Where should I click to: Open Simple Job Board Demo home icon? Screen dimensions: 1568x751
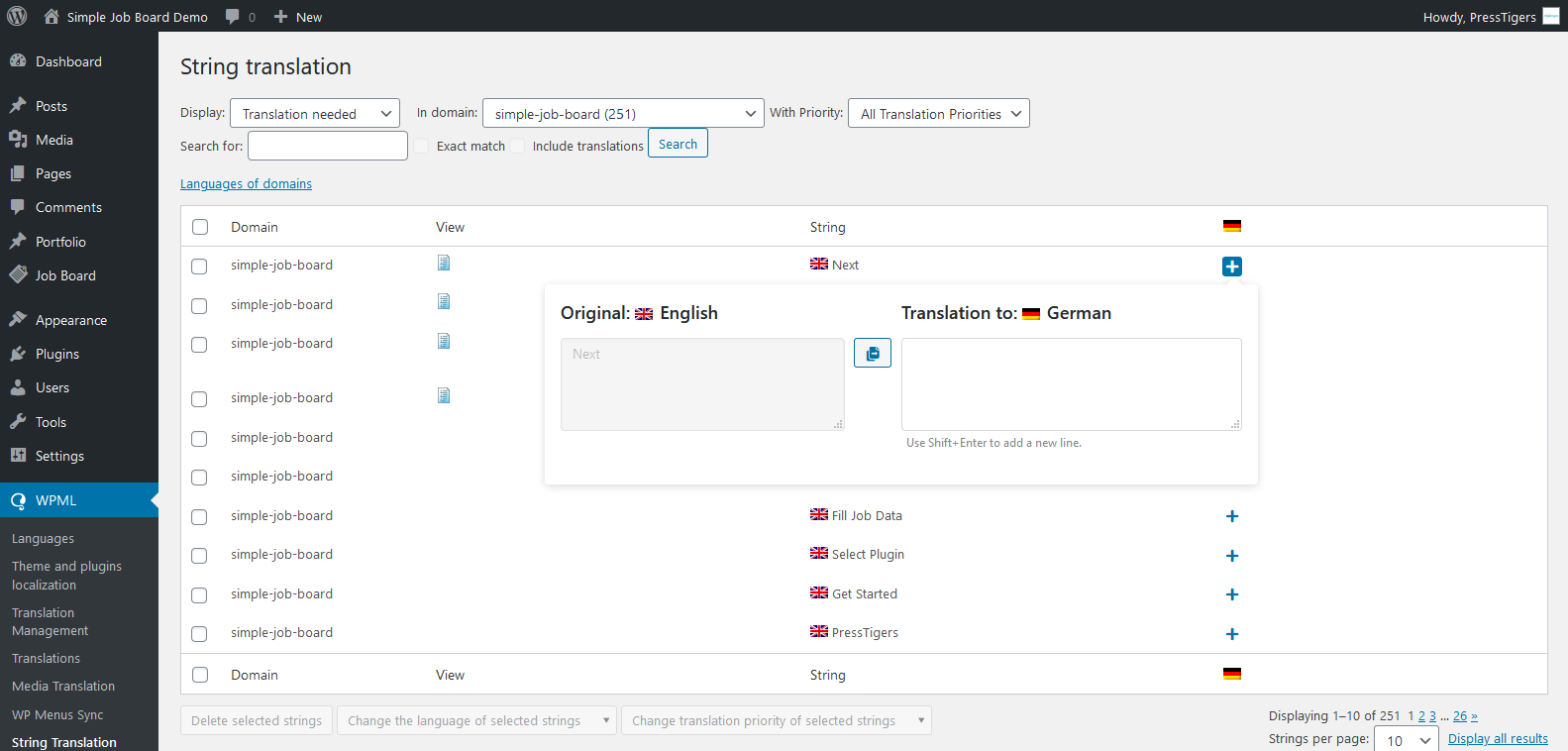coord(52,16)
